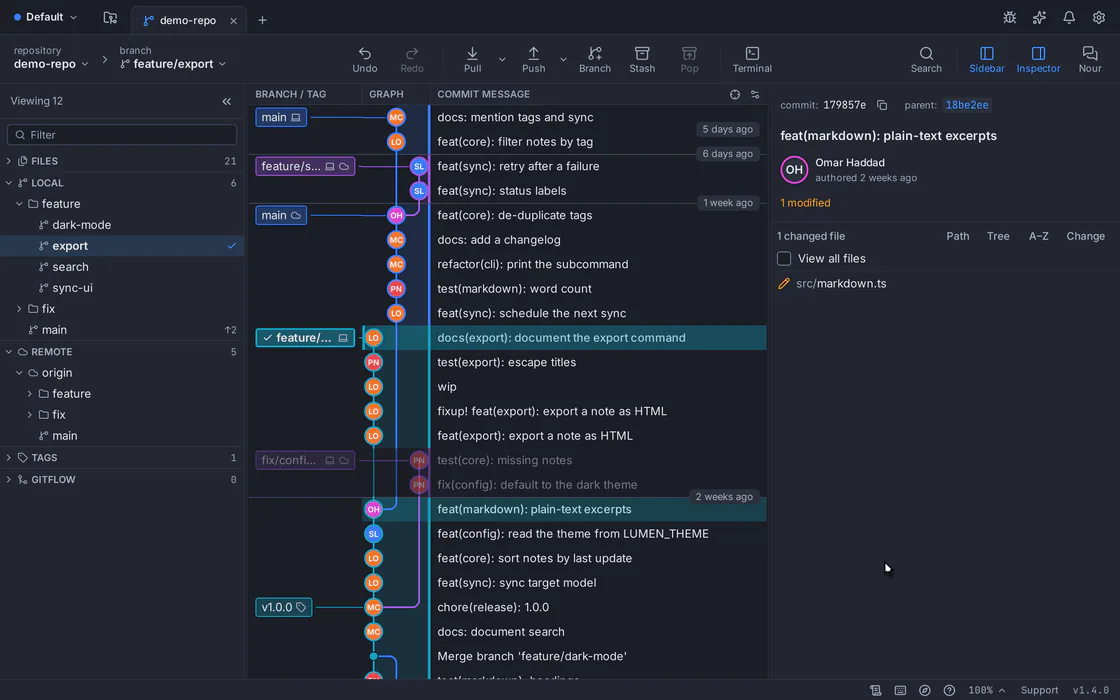Screen dimensions: 1120x700
Task: Focus the Filter input field
Action: pos(122,135)
